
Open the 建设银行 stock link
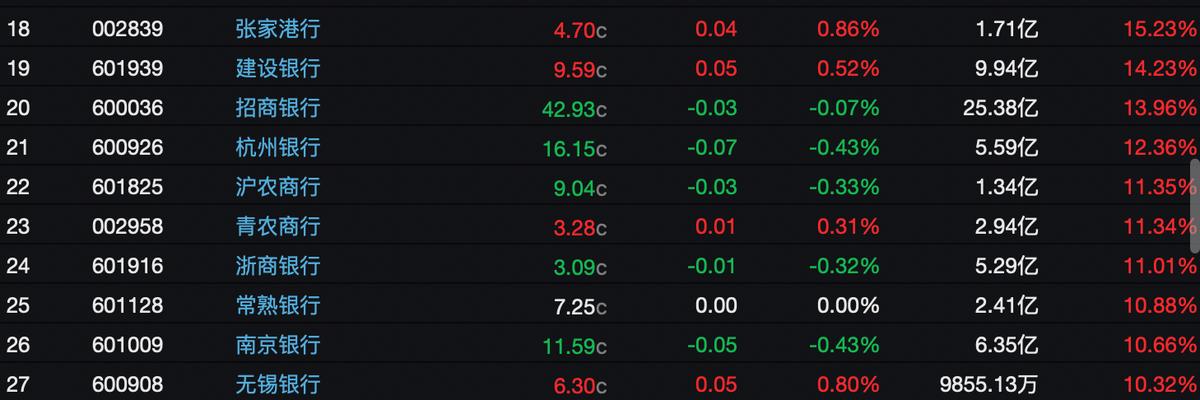277,69
